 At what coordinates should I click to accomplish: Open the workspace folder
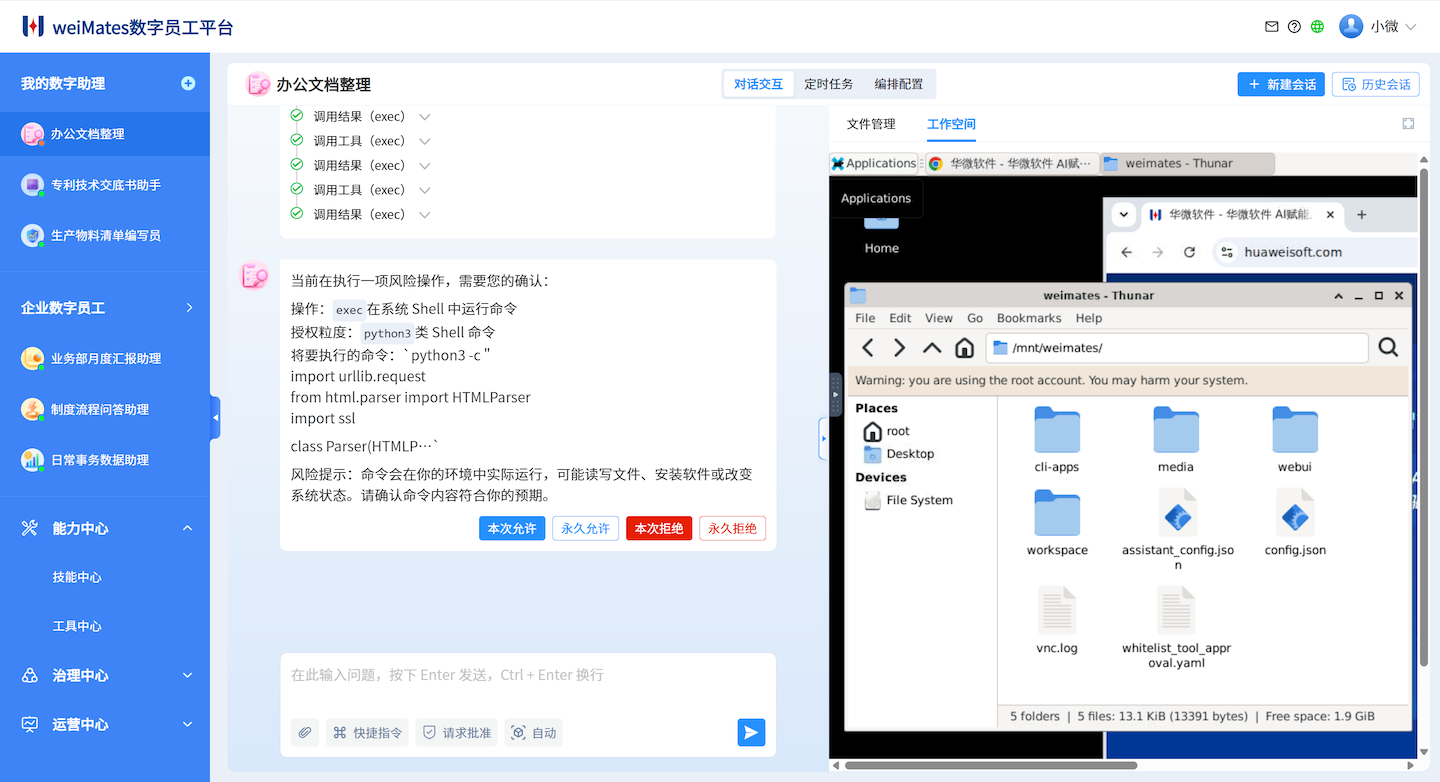click(x=1057, y=523)
